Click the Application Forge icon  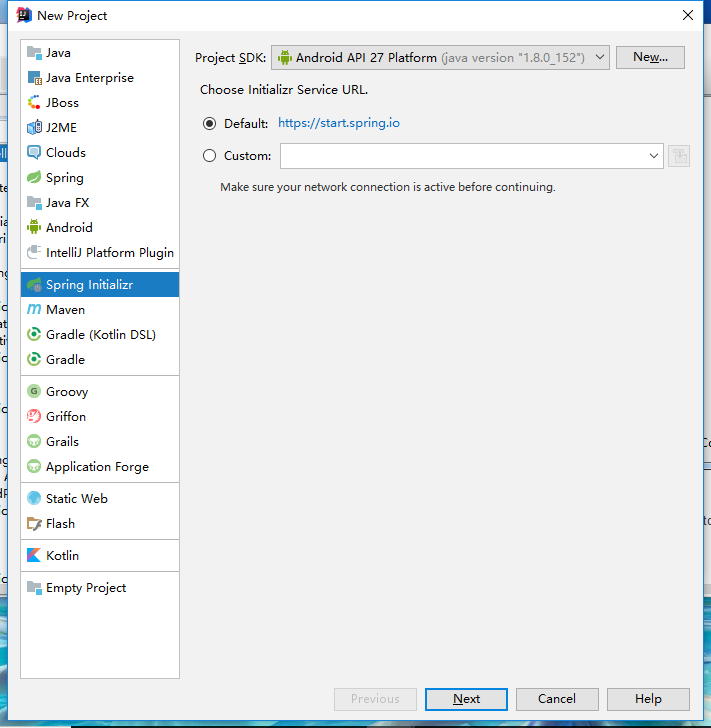(34, 467)
